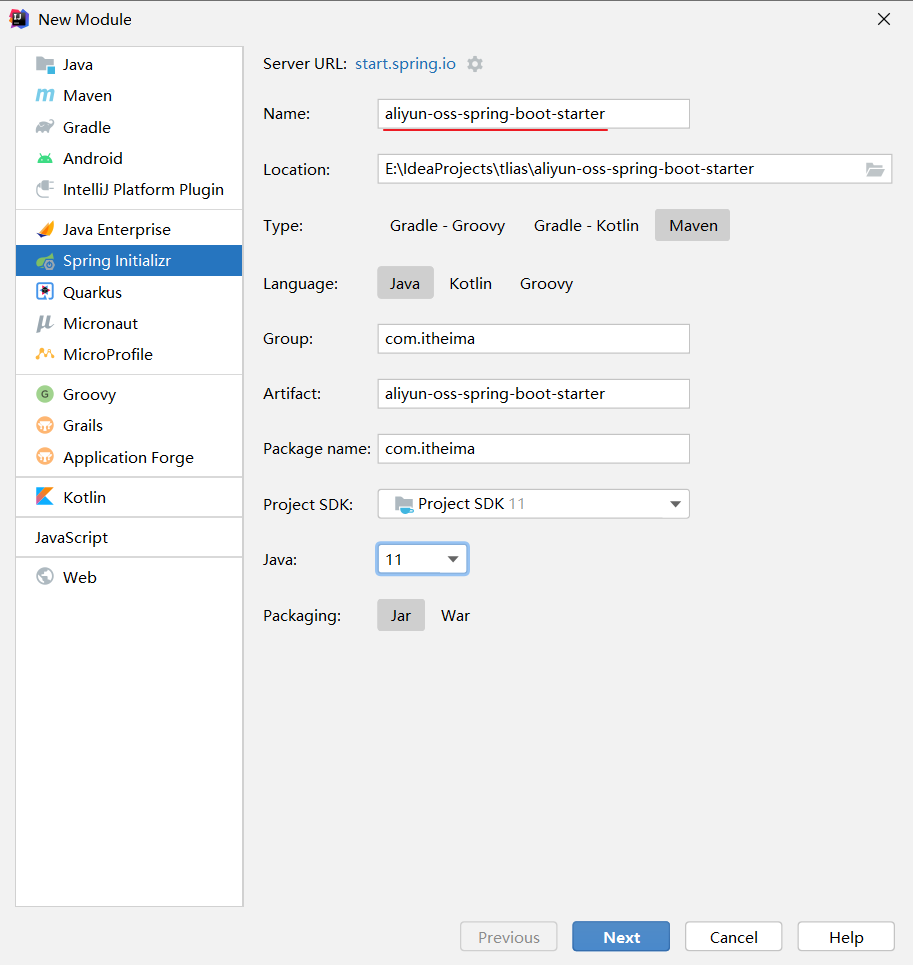Click the Maven icon in sidebar

(45, 96)
